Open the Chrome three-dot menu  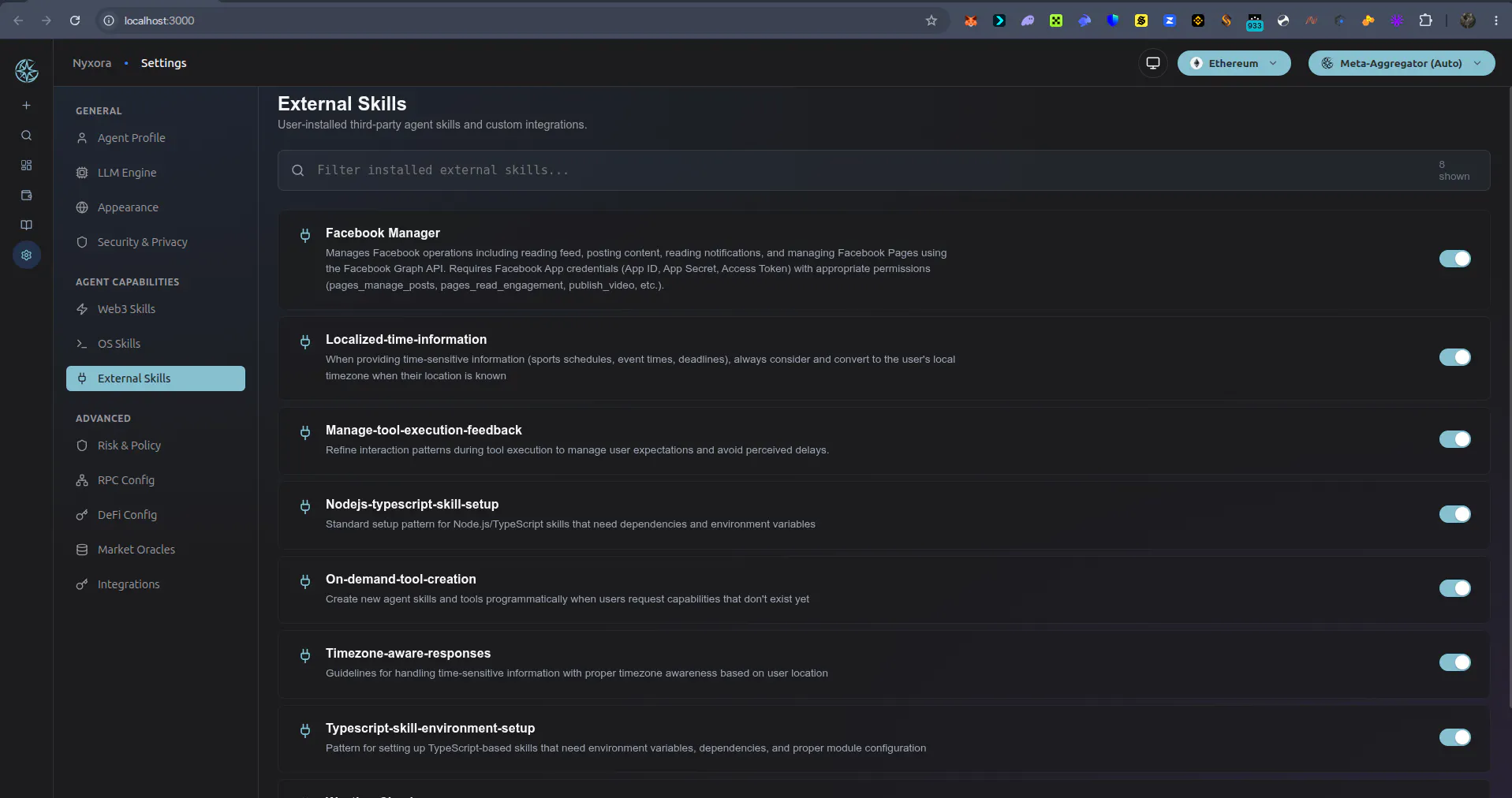(1495, 21)
